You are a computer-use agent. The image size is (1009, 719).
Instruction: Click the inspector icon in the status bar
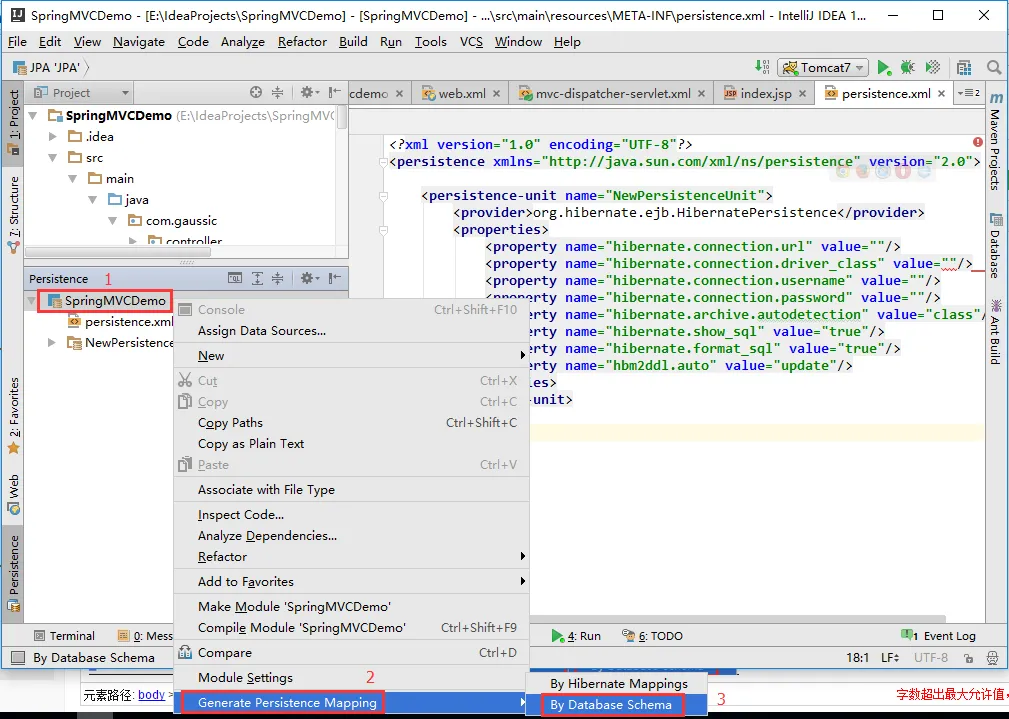click(992, 658)
